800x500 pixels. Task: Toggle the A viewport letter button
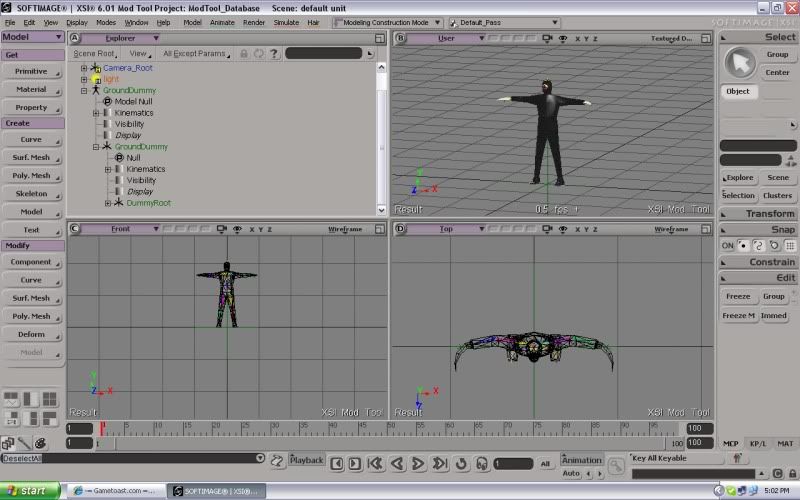pos(74,38)
